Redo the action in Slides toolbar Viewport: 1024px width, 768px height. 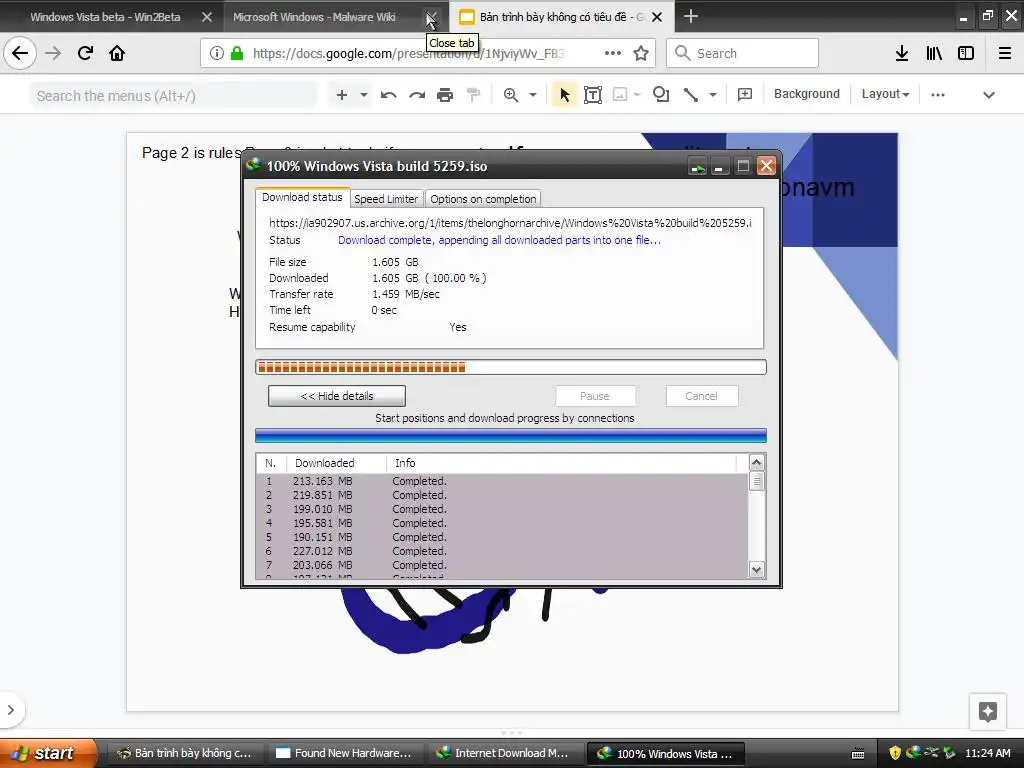pyautogui.click(x=417, y=95)
